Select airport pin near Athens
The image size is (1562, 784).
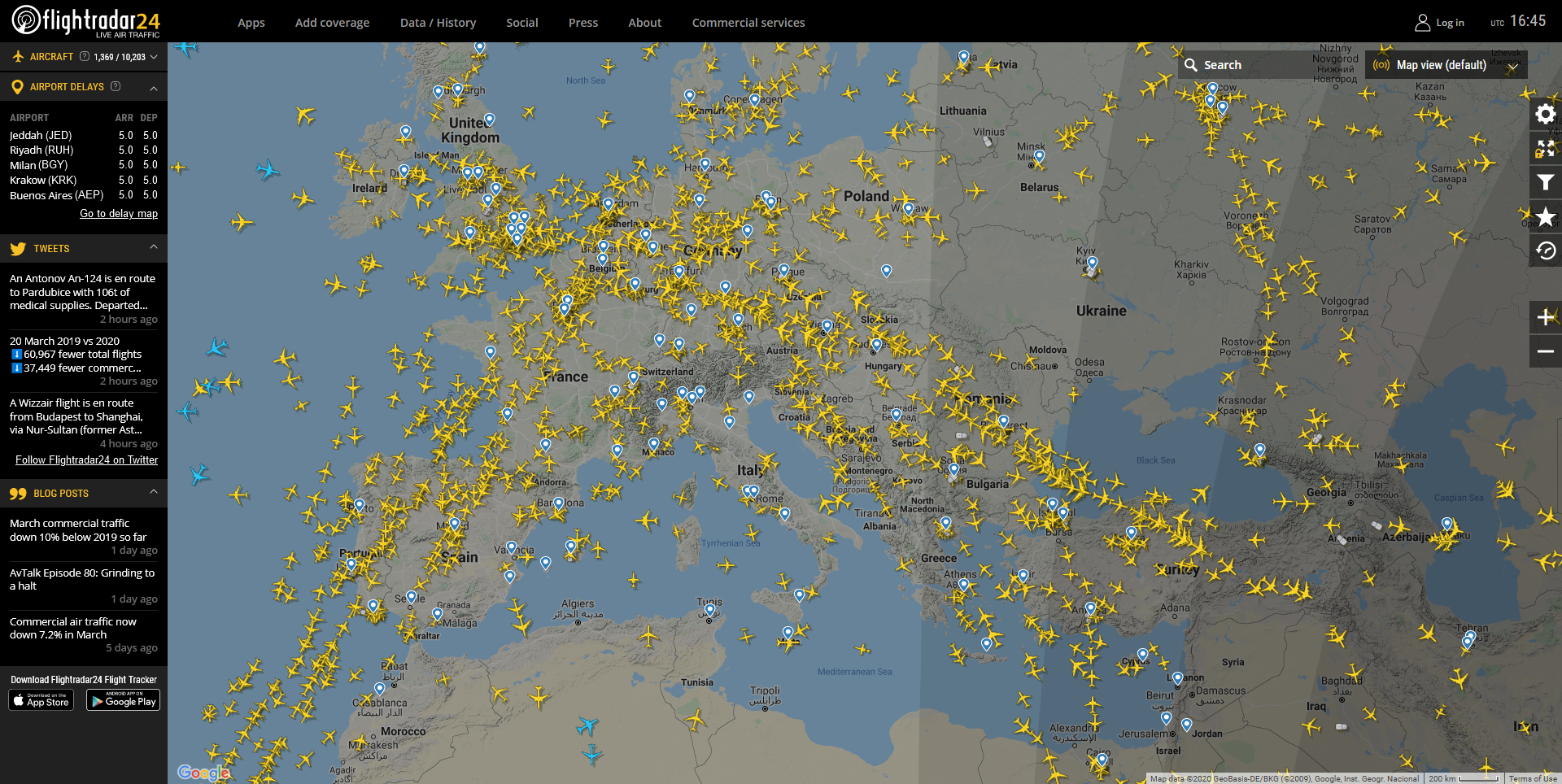point(963,585)
